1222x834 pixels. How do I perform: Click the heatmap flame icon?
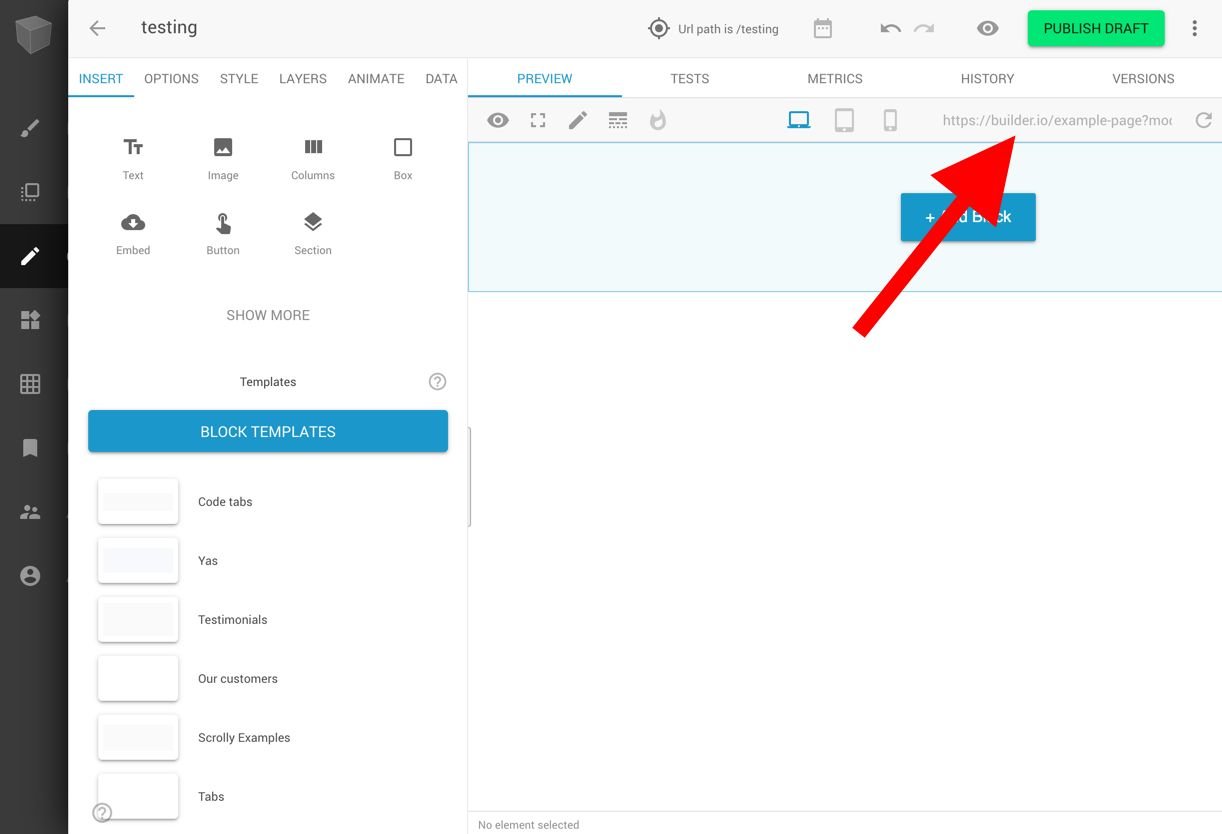tap(658, 121)
